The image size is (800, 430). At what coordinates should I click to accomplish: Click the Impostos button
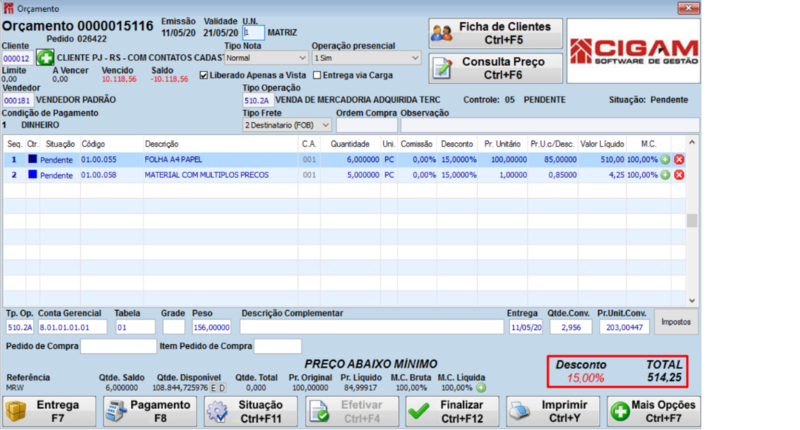pos(676,322)
